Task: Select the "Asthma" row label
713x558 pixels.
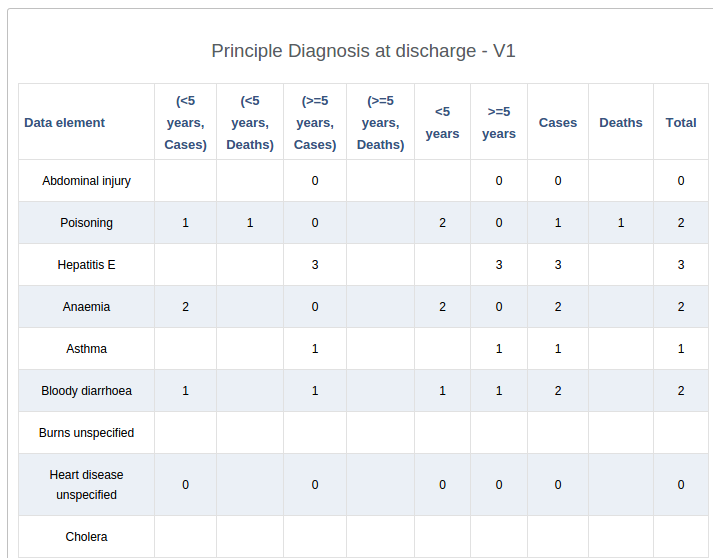Action: click(86, 349)
